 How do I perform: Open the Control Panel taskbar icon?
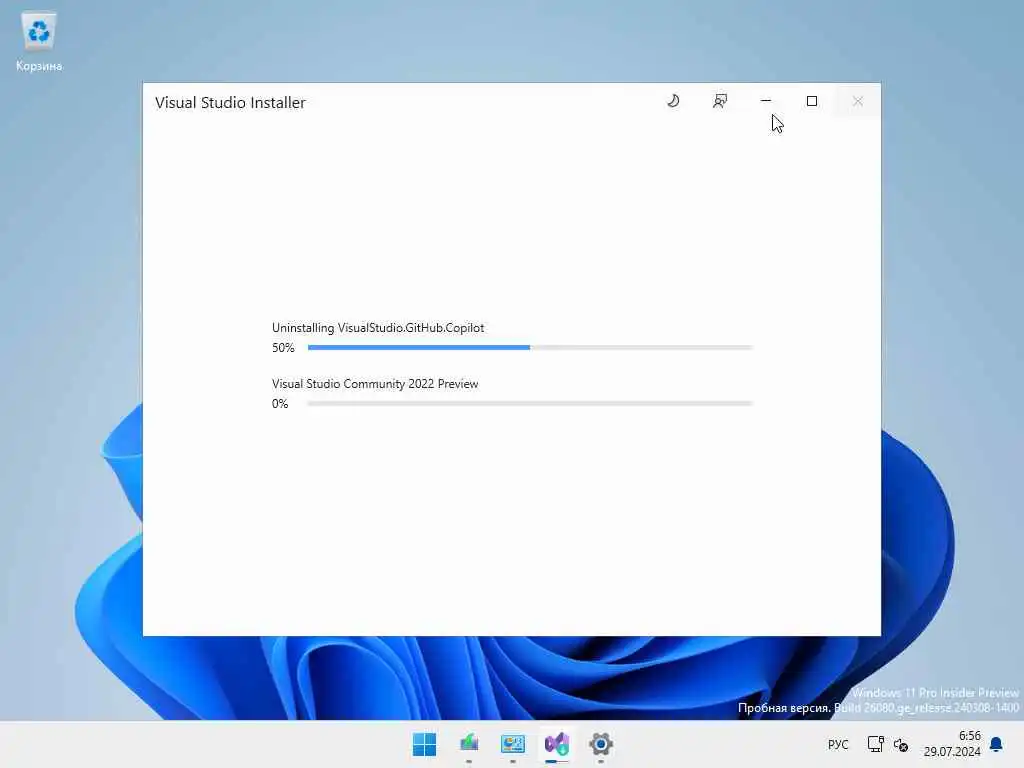pyautogui.click(x=513, y=744)
